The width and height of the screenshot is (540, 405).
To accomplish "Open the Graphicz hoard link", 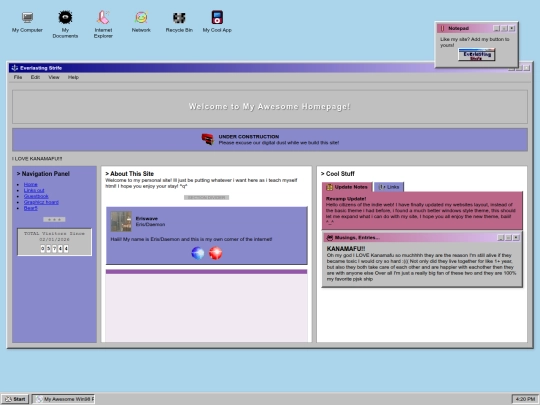I will pyautogui.click(x=41, y=202).
